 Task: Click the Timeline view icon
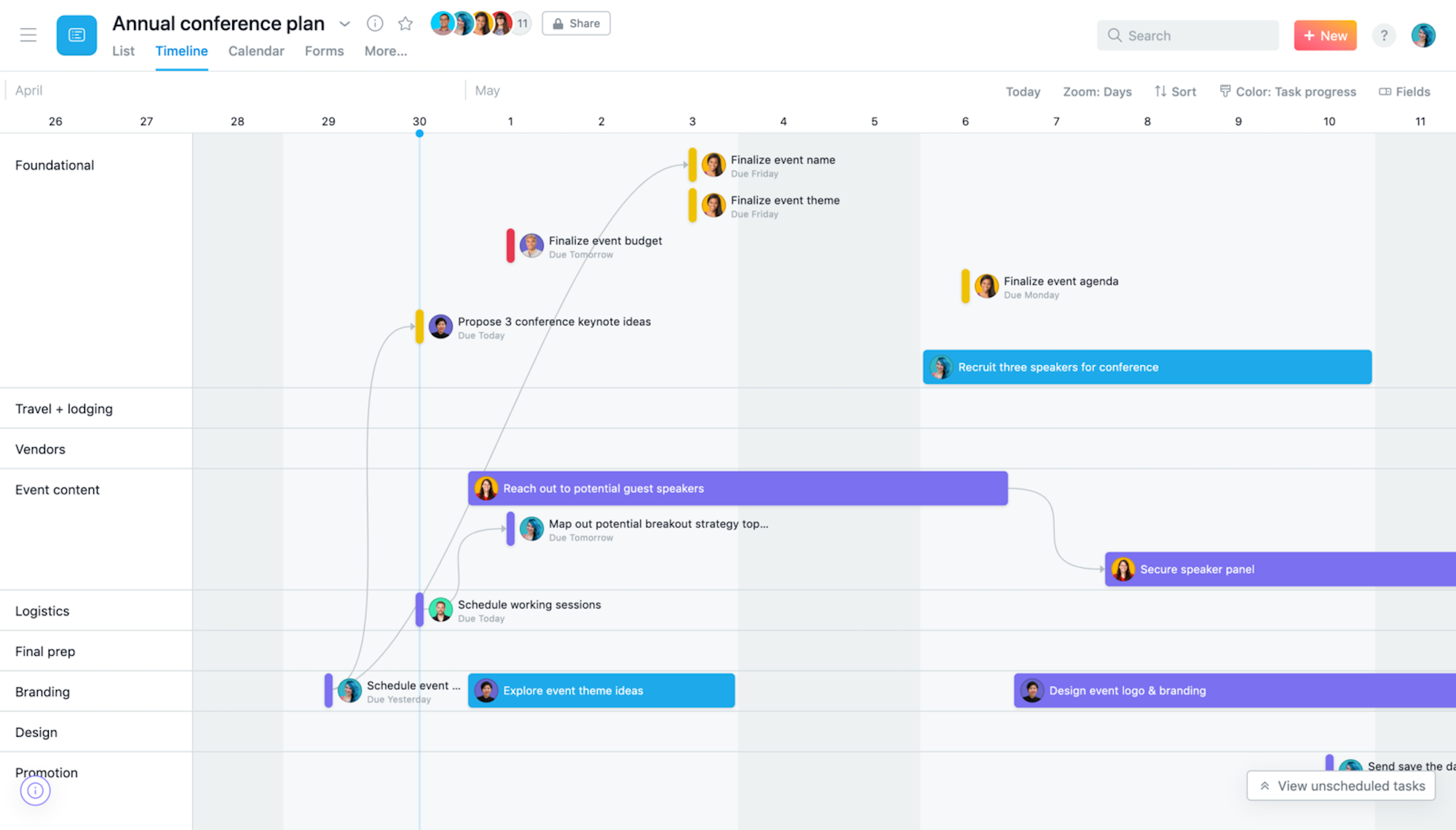point(181,50)
